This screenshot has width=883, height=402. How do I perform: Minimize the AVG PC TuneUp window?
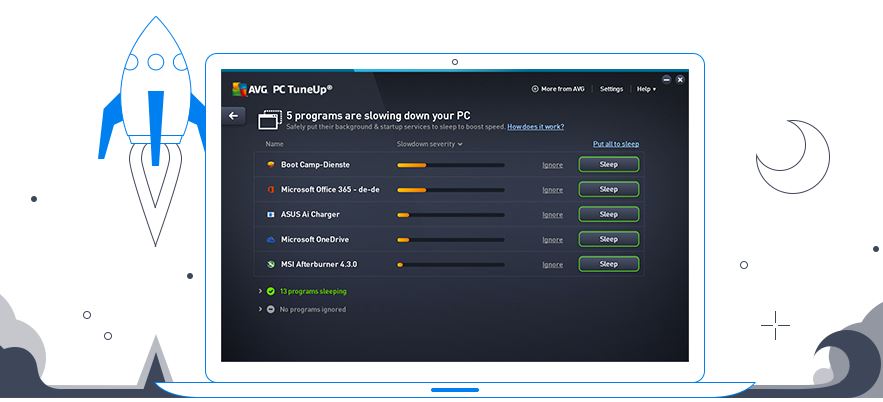667,79
